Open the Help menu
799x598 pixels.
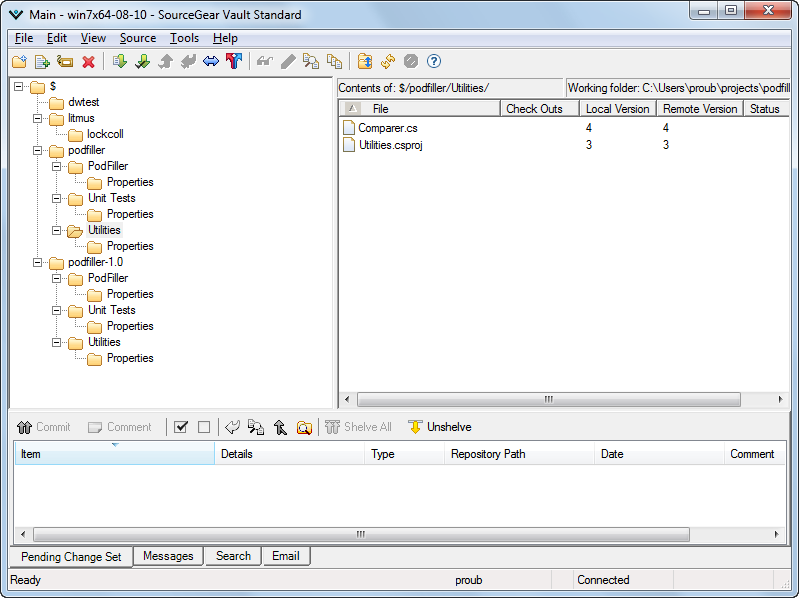point(225,38)
